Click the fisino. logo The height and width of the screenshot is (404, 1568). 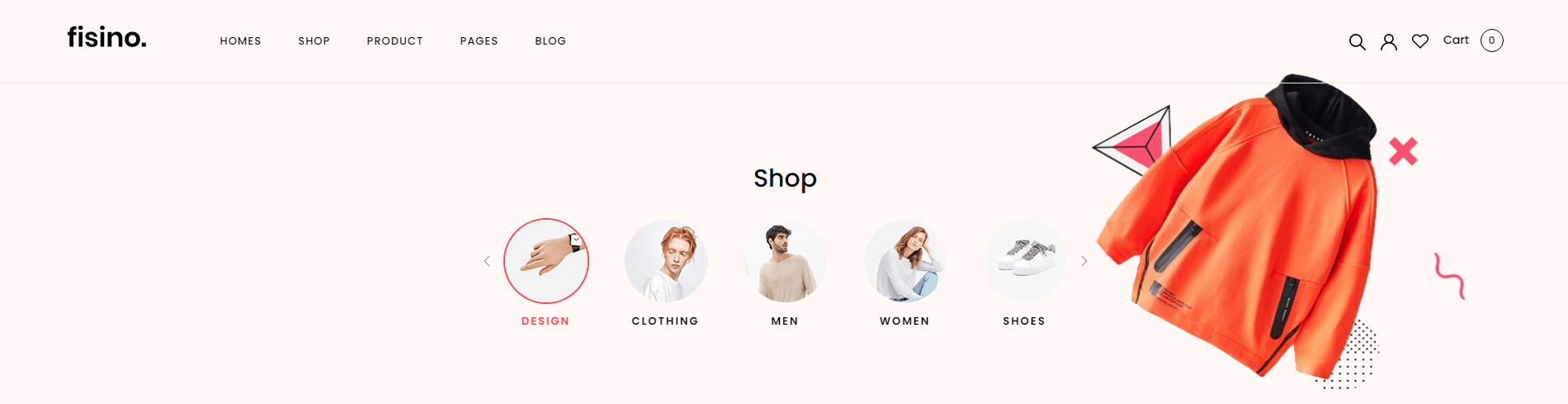tap(107, 37)
